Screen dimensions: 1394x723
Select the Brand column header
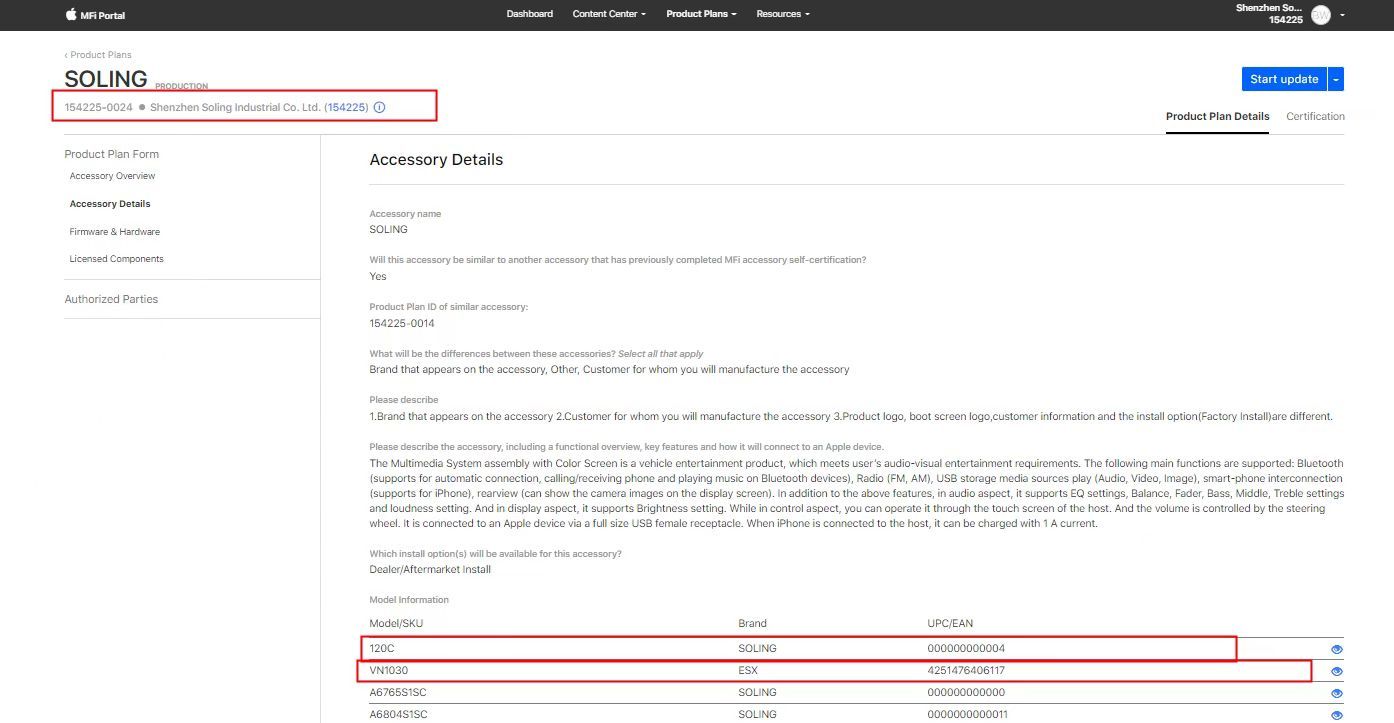tap(752, 623)
